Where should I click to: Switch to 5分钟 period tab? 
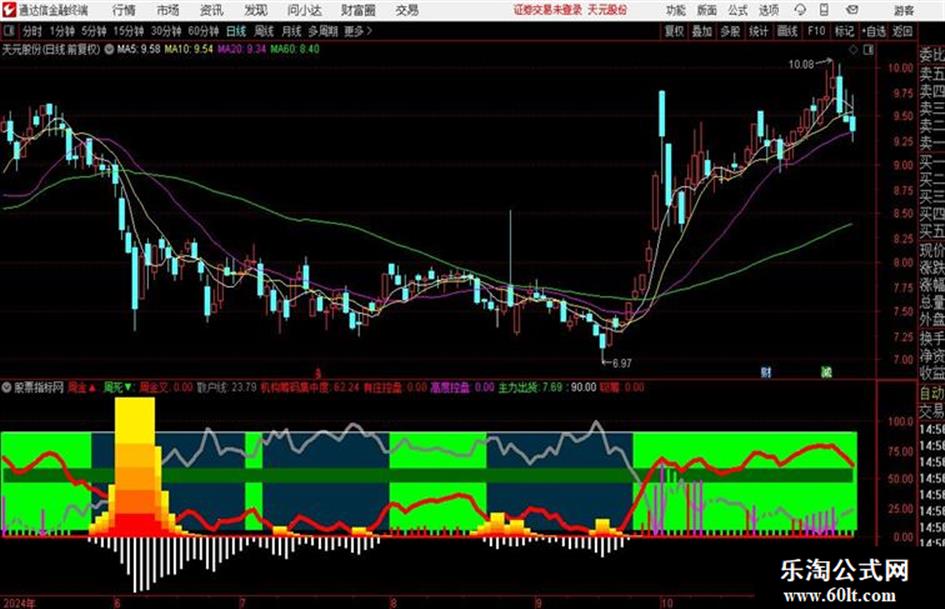click(x=93, y=31)
